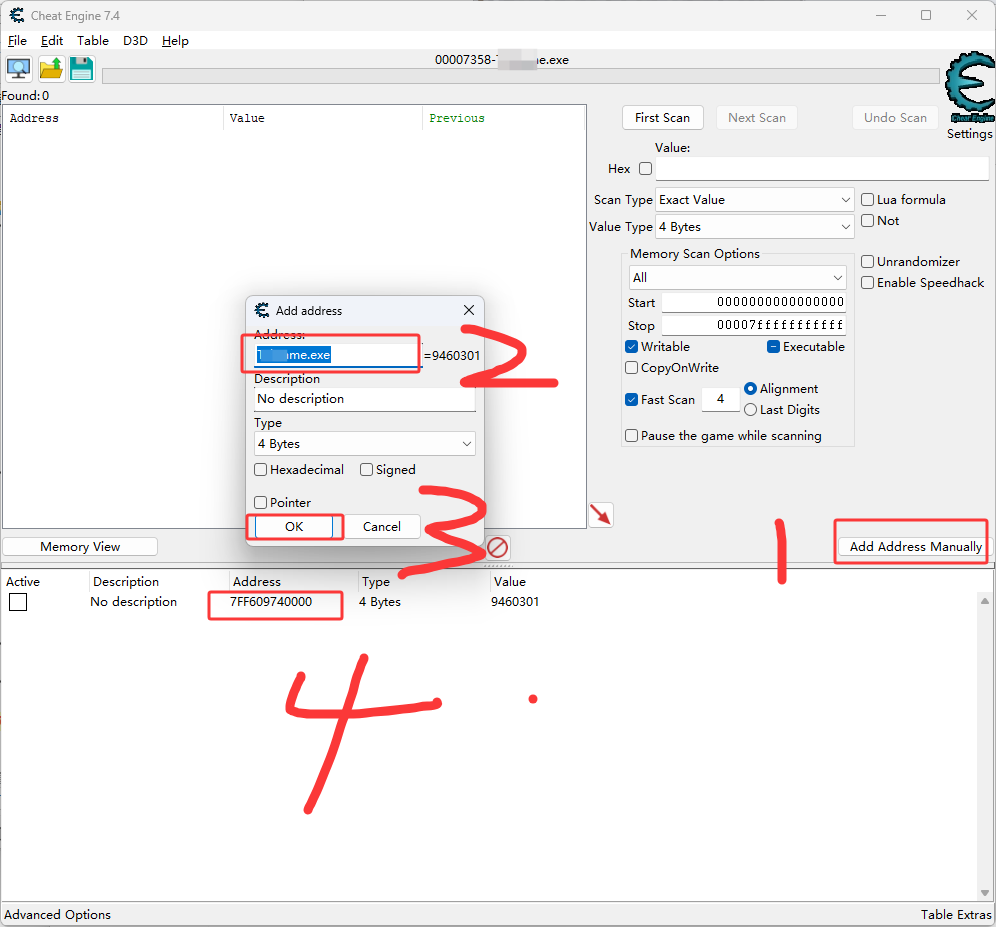This screenshot has height=927, width=996.
Task: Enable Speedhack checkbox
Action: (867, 283)
